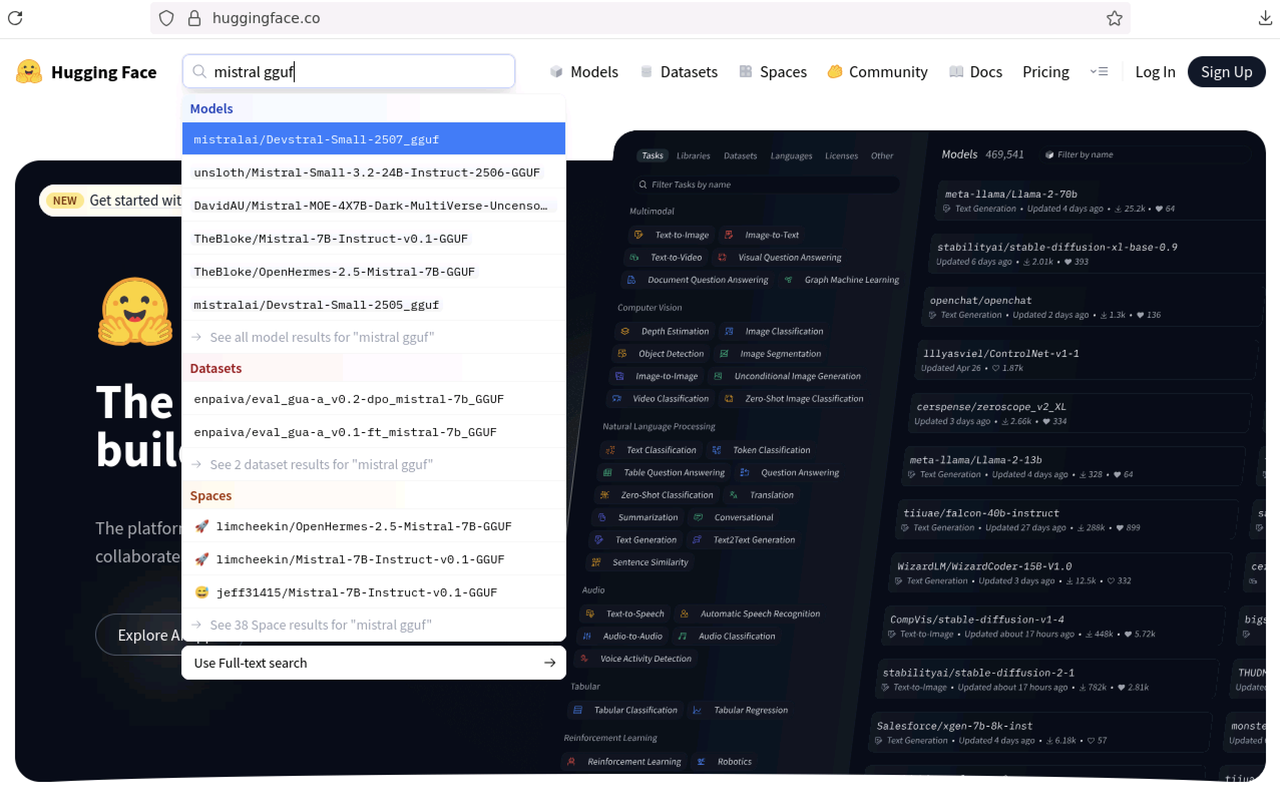Click Robotics task icon
This screenshot has width=1280, height=792.
tap(700, 762)
